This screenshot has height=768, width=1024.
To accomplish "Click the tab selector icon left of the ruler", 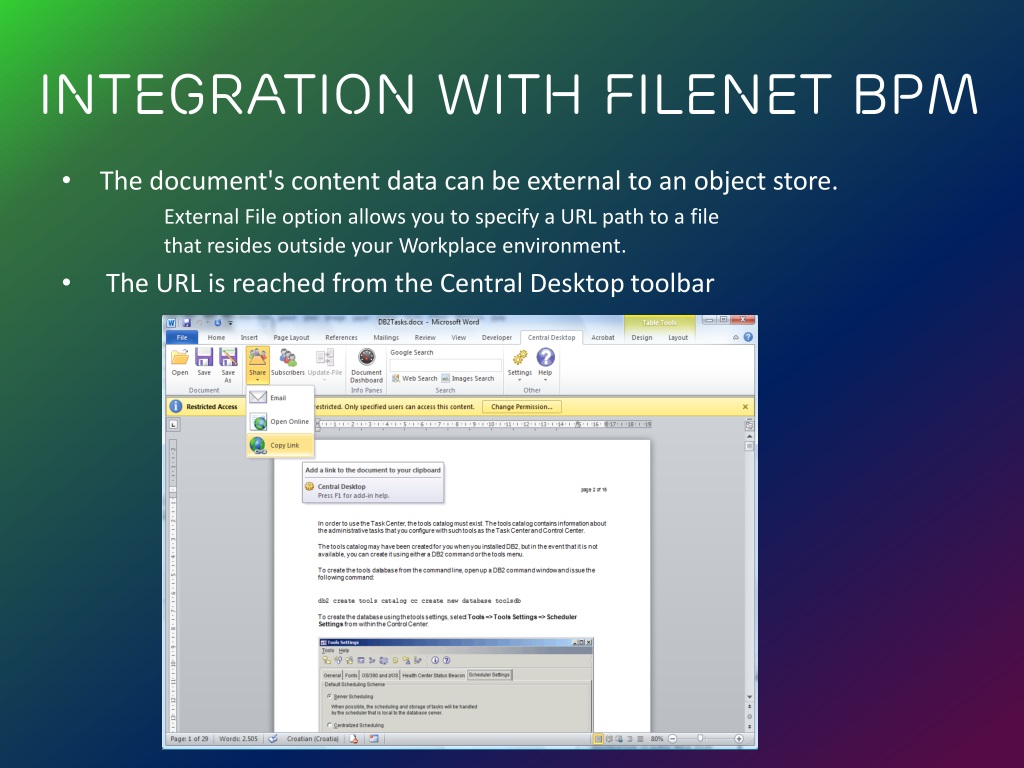I will [x=174, y=424].
